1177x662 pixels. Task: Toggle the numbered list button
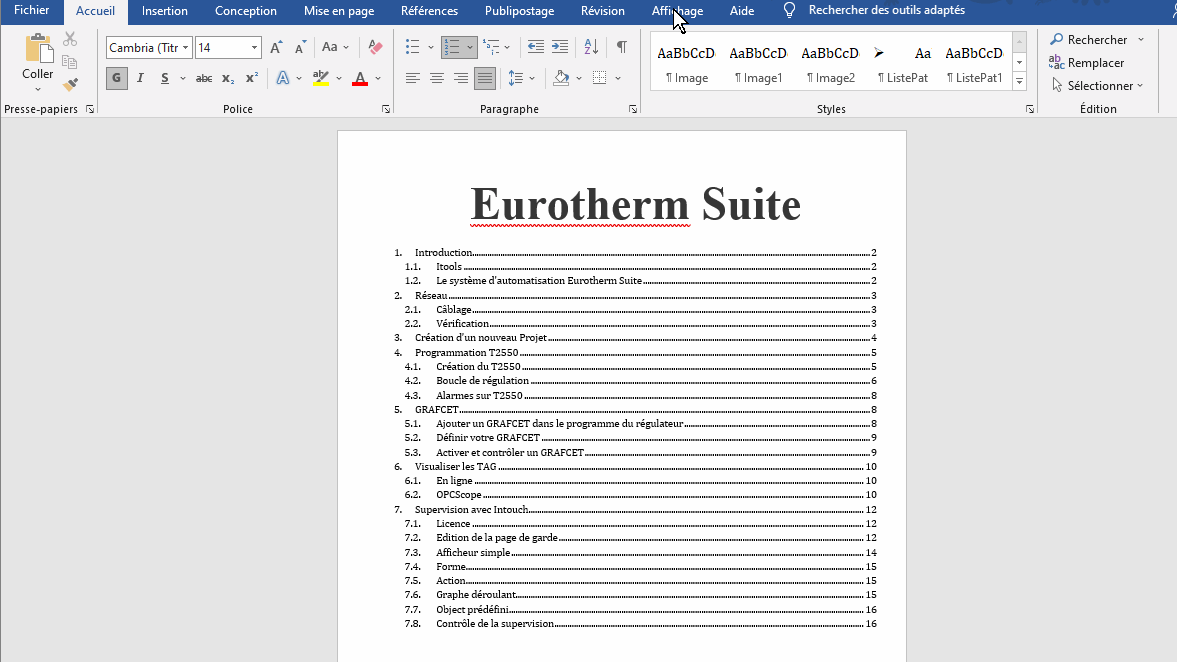coord(453,47)
